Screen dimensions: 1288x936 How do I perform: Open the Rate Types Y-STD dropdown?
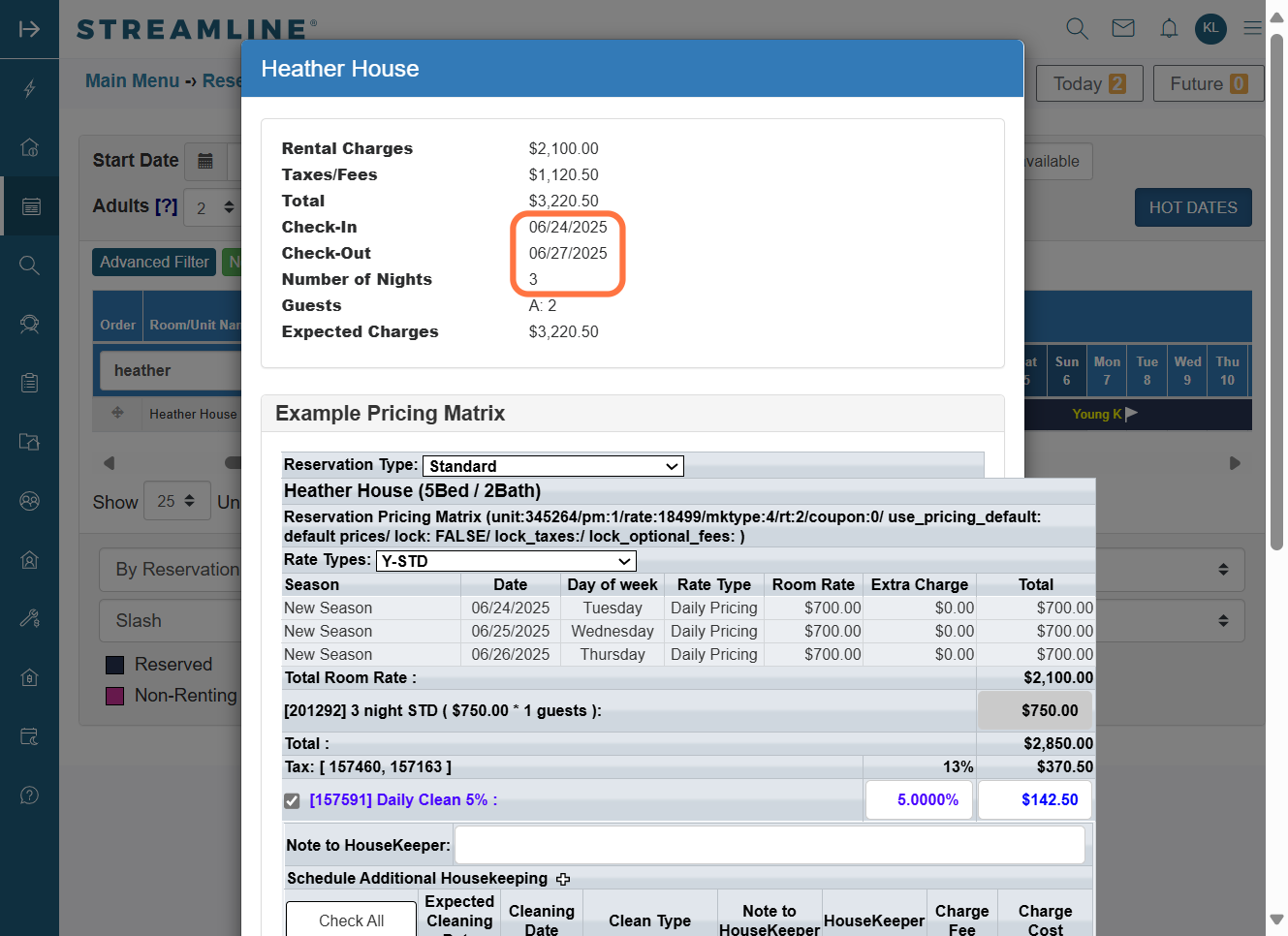coord(506,561)
